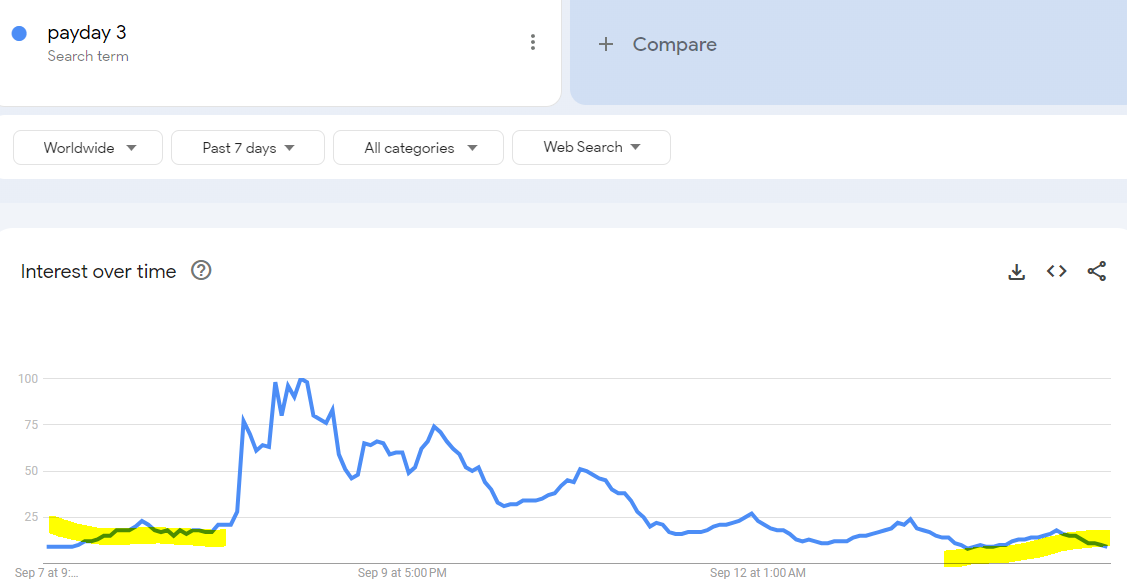Open the Worldwide region dropdown
Screen dimensions: 1127x579
(x=88, y=148)
